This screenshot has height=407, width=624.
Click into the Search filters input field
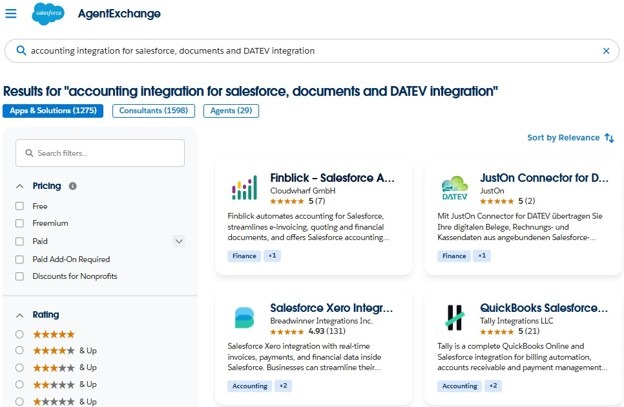pos(100,153)
